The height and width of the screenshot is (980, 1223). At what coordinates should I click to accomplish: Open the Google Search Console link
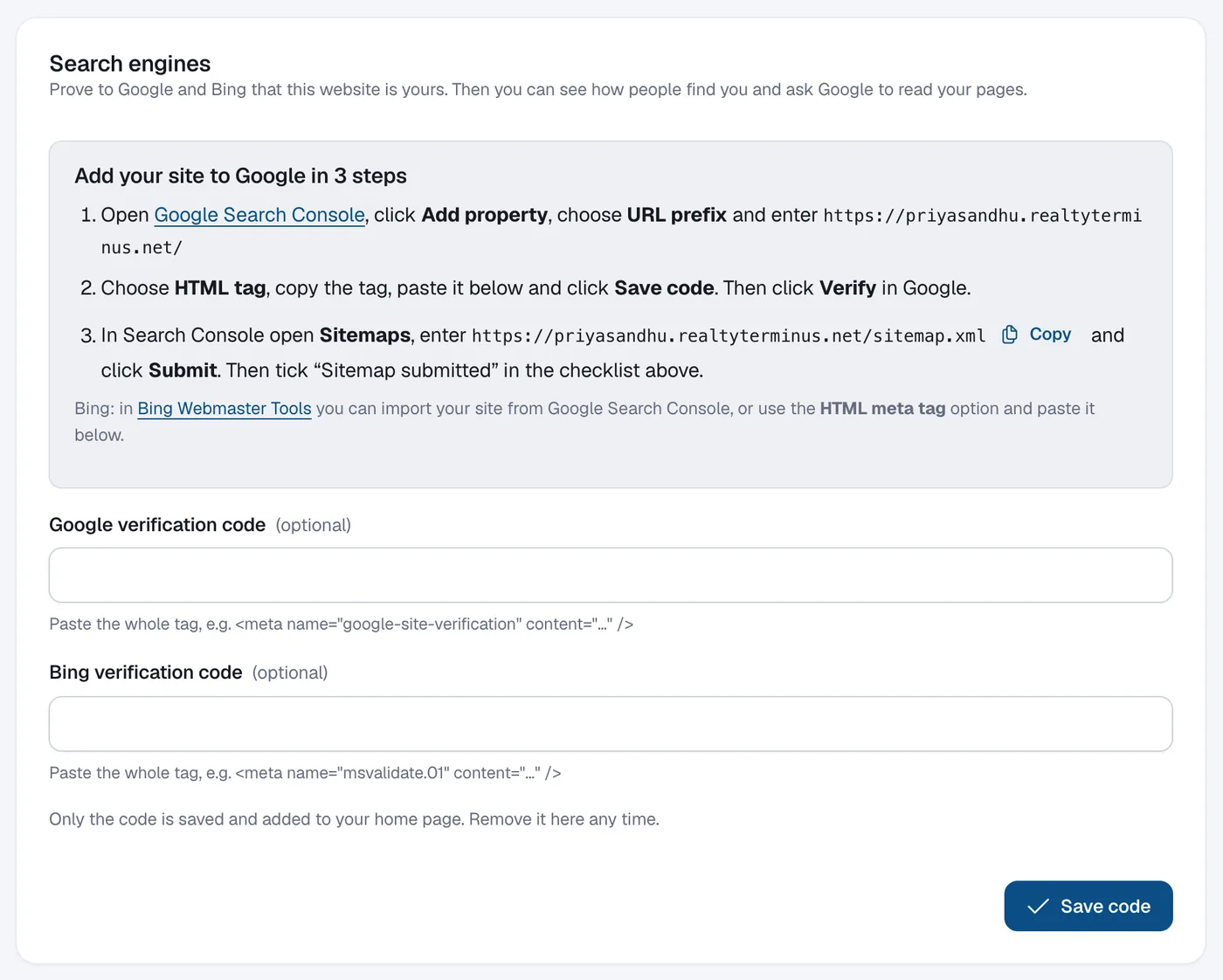pos(259,215)
